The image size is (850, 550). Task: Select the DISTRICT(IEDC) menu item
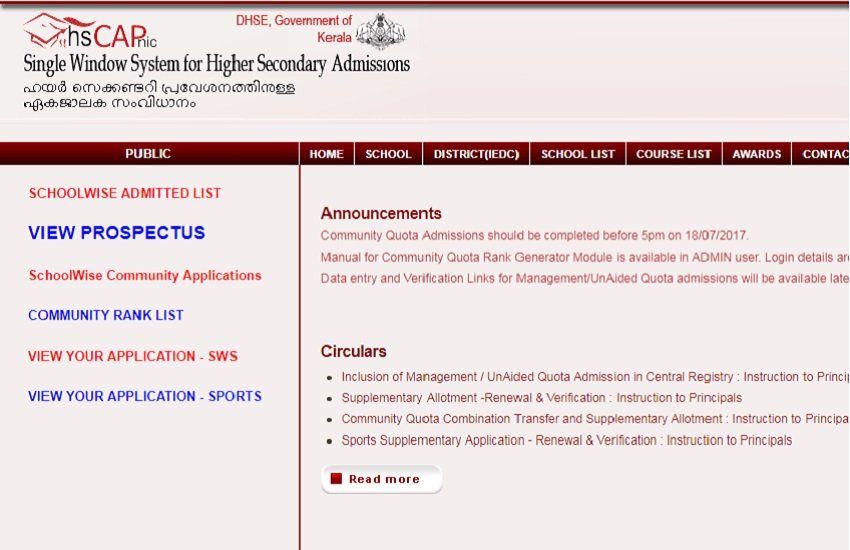point(476,154)
